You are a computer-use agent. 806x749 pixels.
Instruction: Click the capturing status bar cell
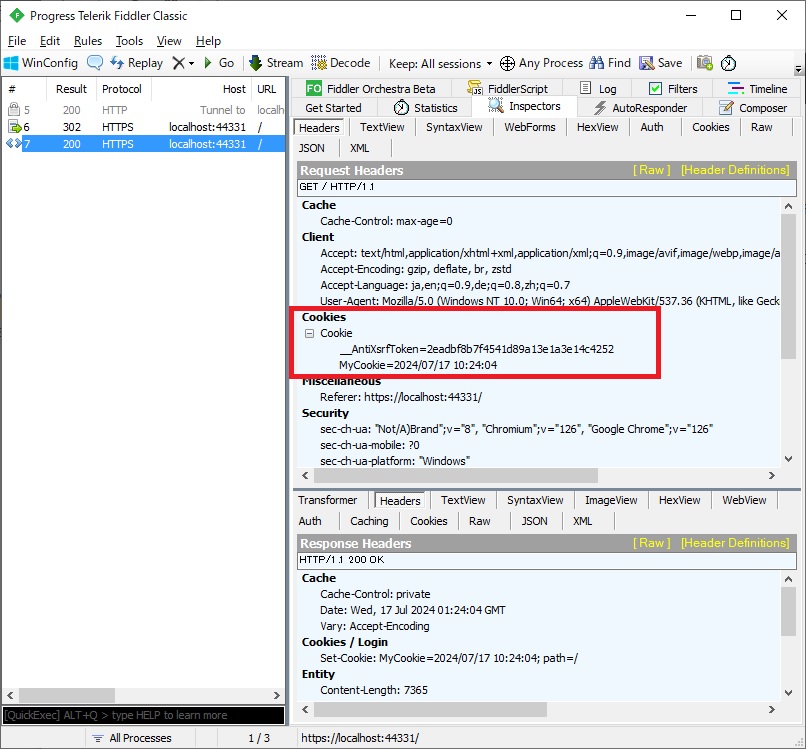(x=44, y=738)
